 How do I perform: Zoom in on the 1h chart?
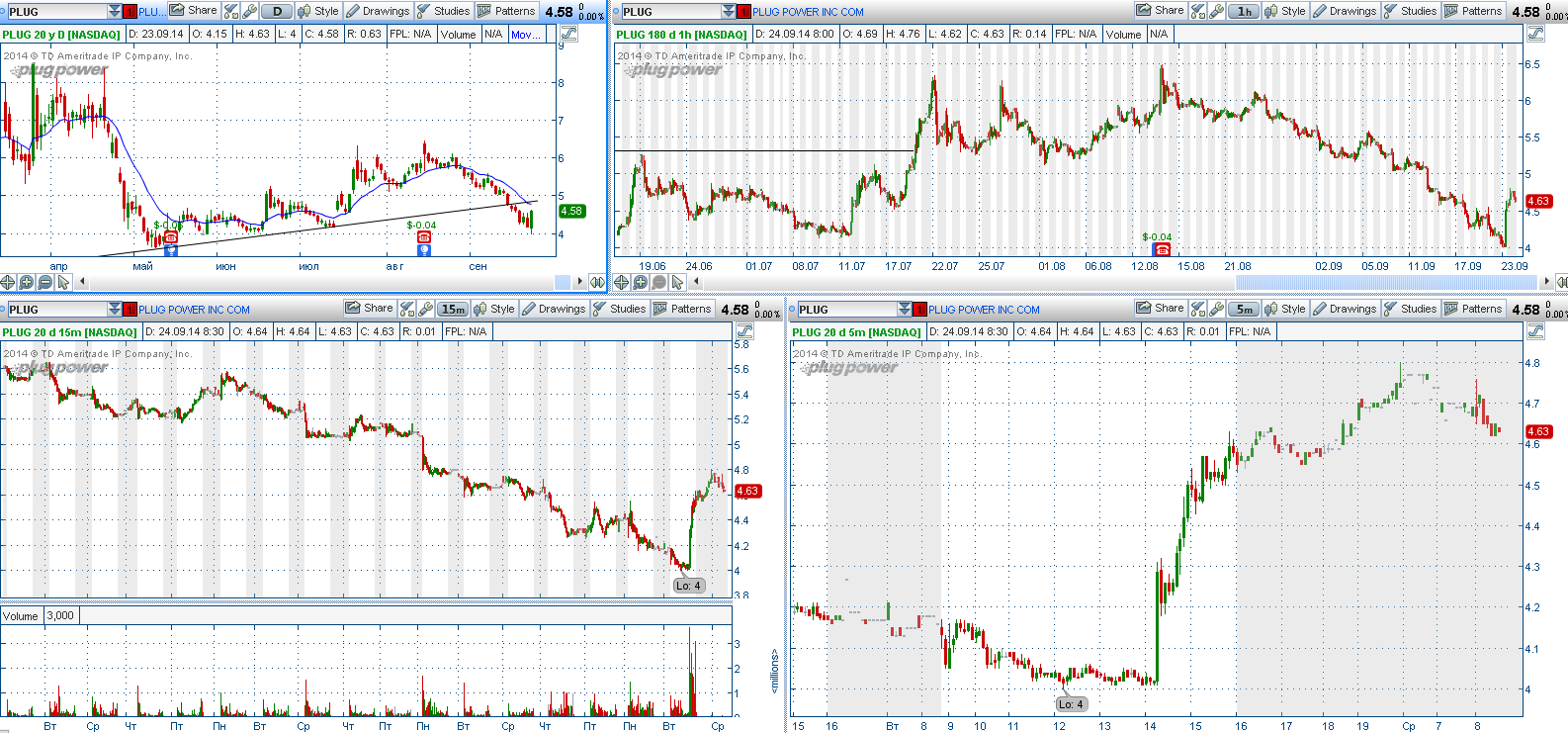coord(641,282)
